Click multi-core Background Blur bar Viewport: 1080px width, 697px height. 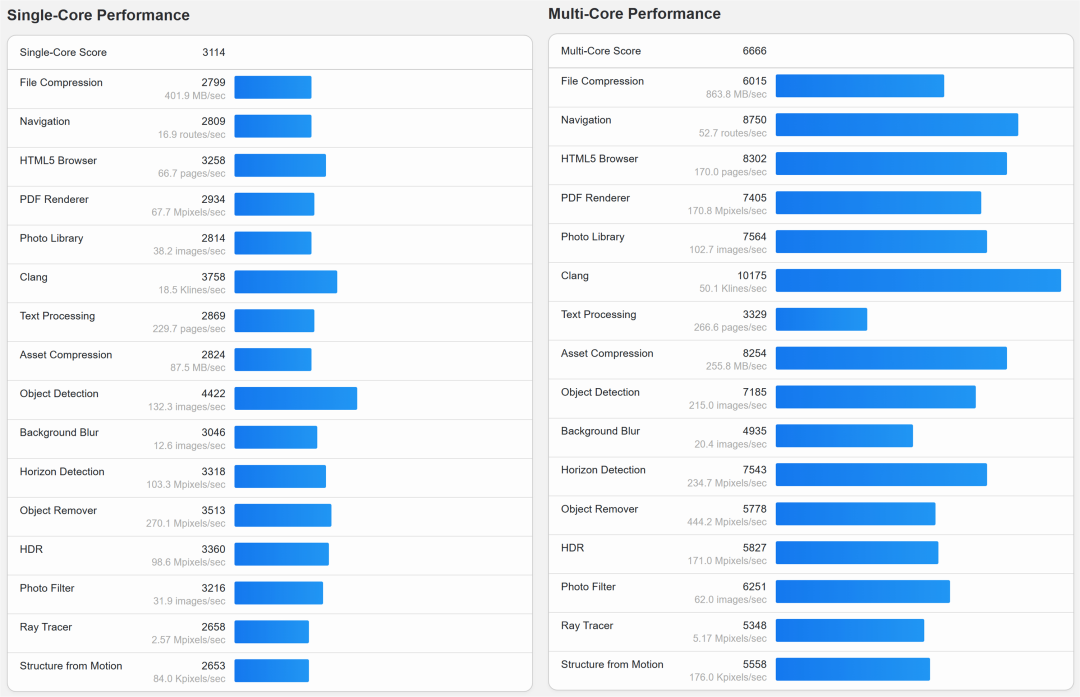point(844,436)
